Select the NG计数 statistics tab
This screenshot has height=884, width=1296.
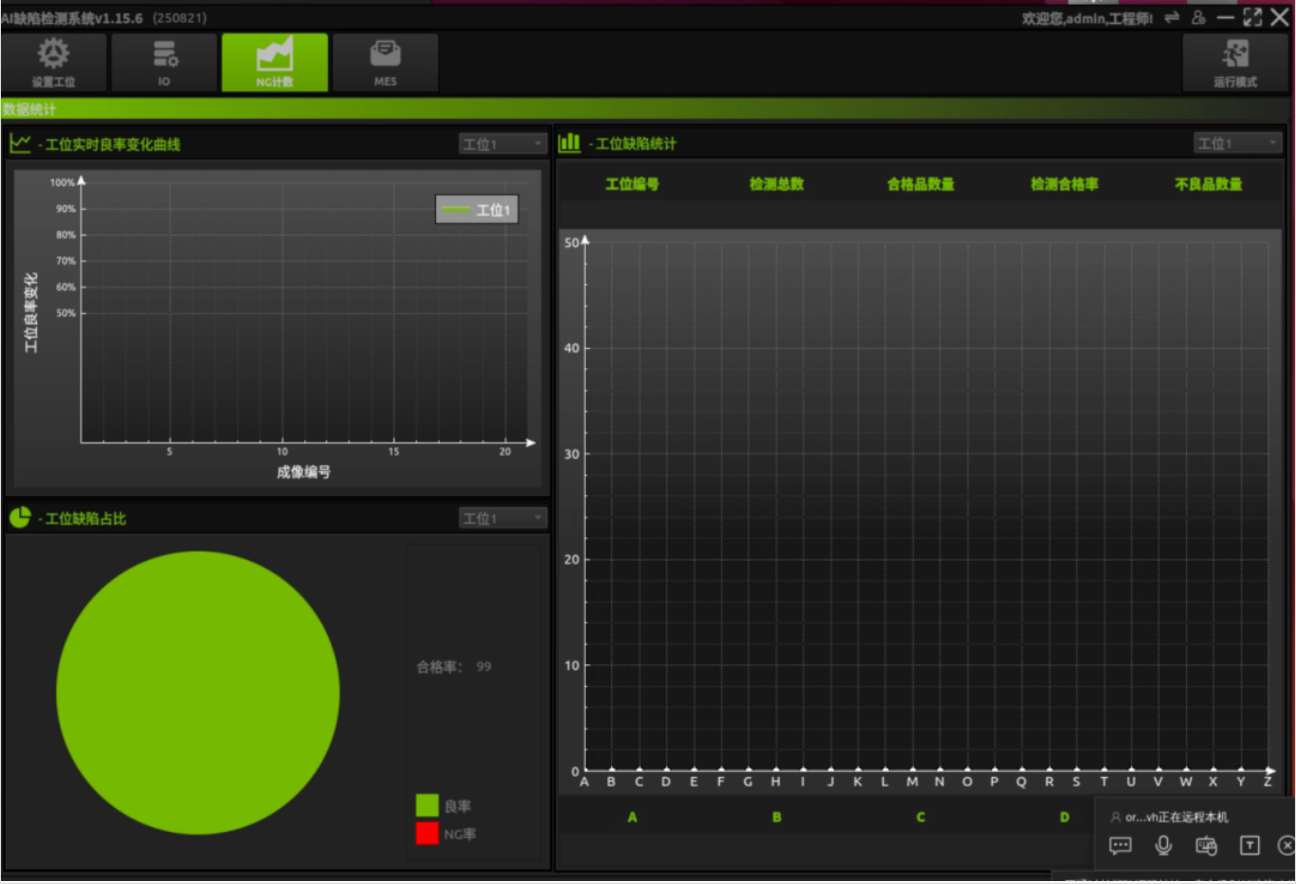pyautogui.click(x=275, y=63)
